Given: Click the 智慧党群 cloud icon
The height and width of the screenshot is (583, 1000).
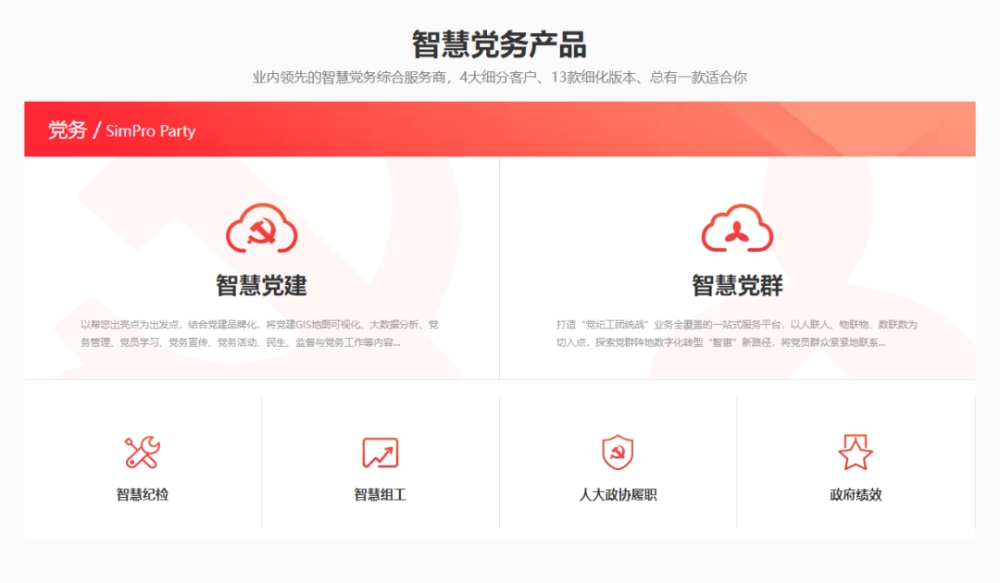Looking at the screenshot, I should click(x=737, y=229).
